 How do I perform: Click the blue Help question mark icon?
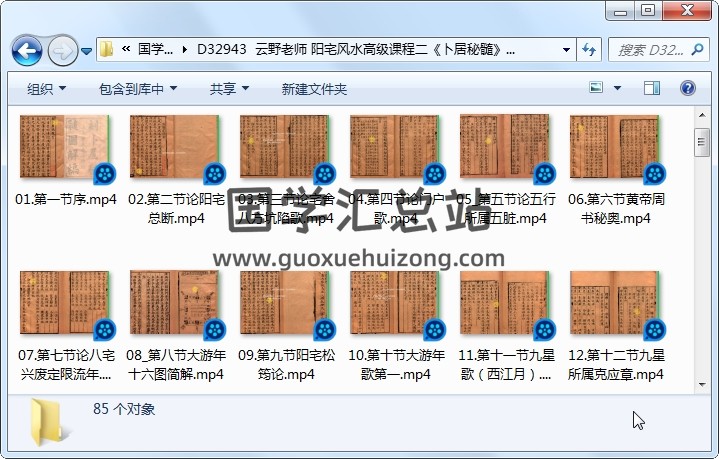pyautogui.click(x=688, y=88)
